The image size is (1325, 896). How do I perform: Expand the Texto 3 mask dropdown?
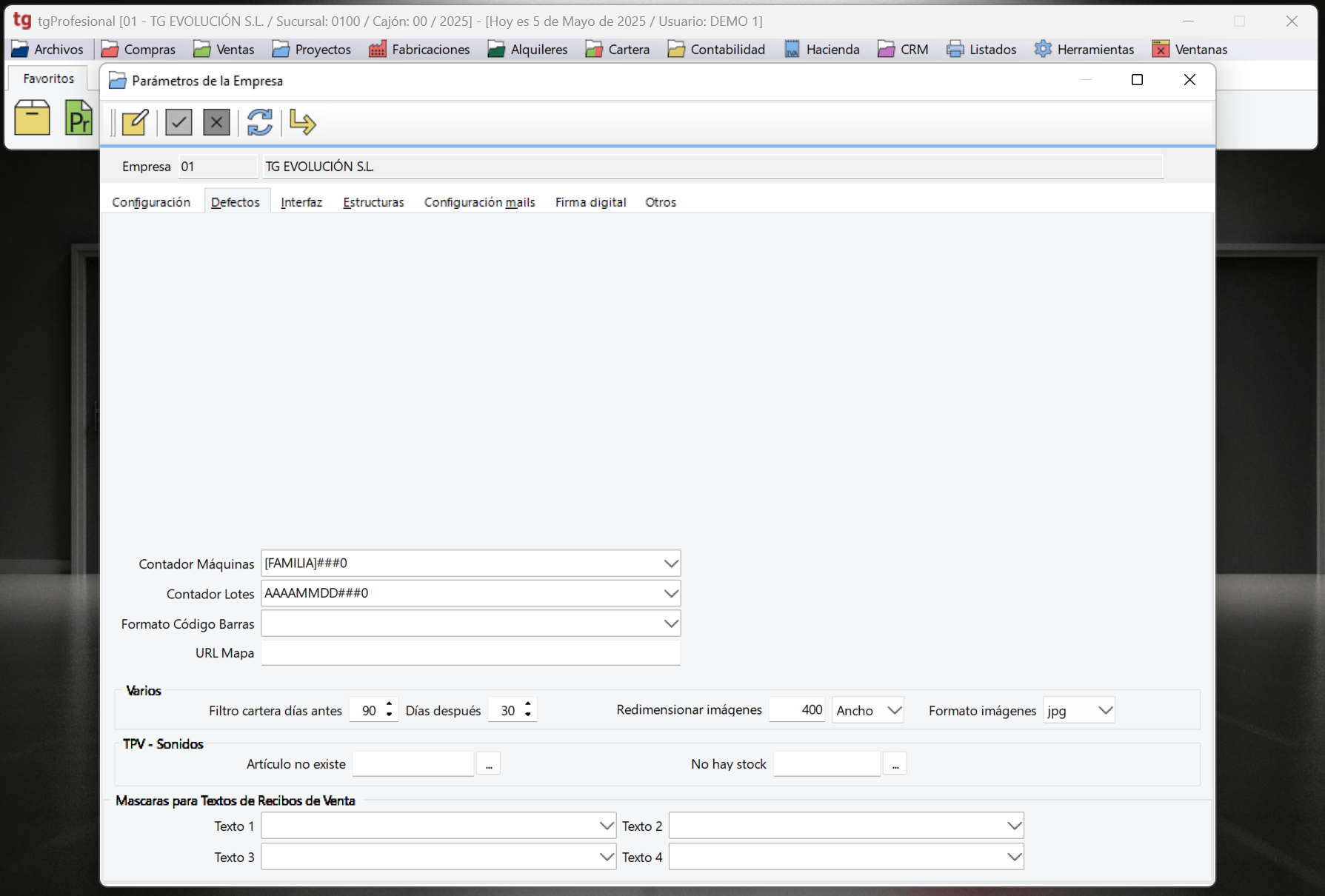point(607,857)
